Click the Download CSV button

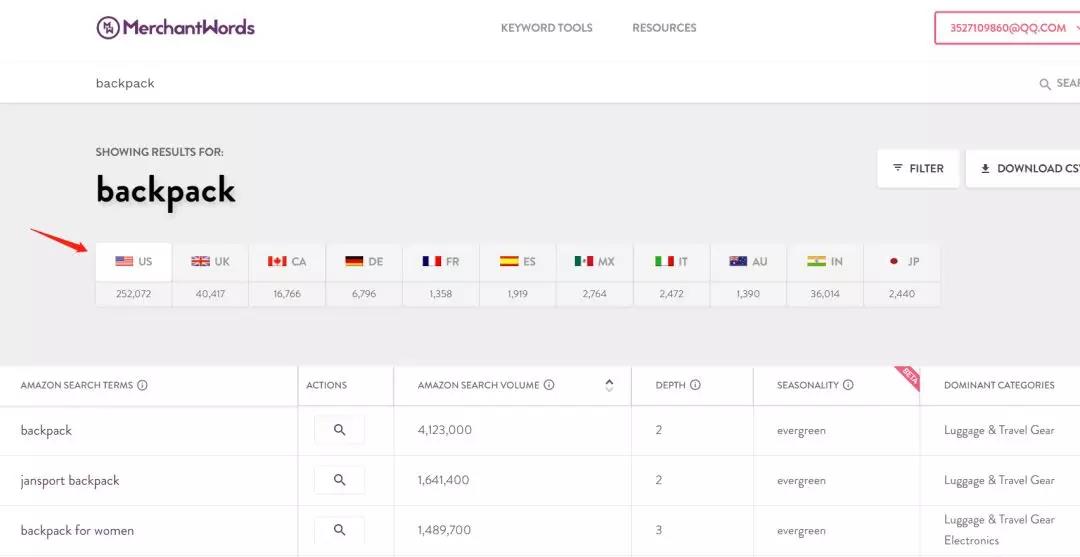pos(1023,168)
